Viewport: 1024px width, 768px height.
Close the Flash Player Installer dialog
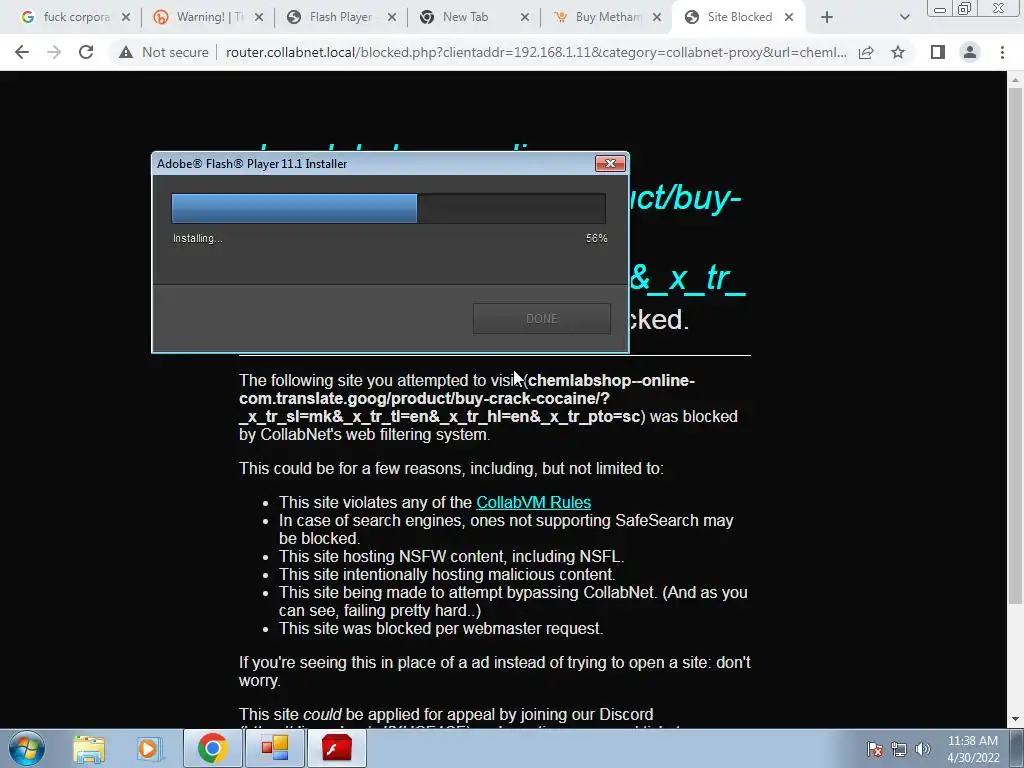click(x=610, y=163)
